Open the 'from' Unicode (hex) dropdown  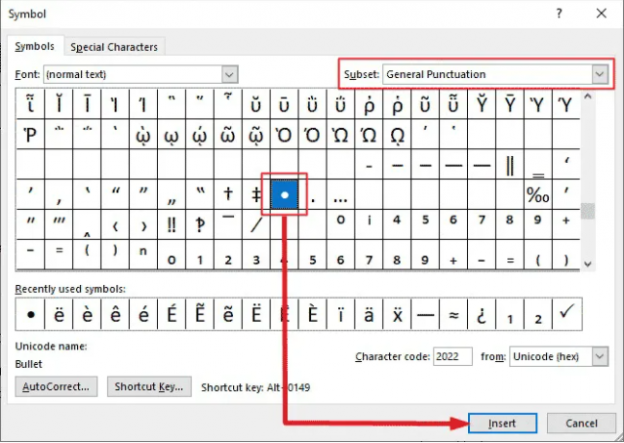click(x=599, y=356)
